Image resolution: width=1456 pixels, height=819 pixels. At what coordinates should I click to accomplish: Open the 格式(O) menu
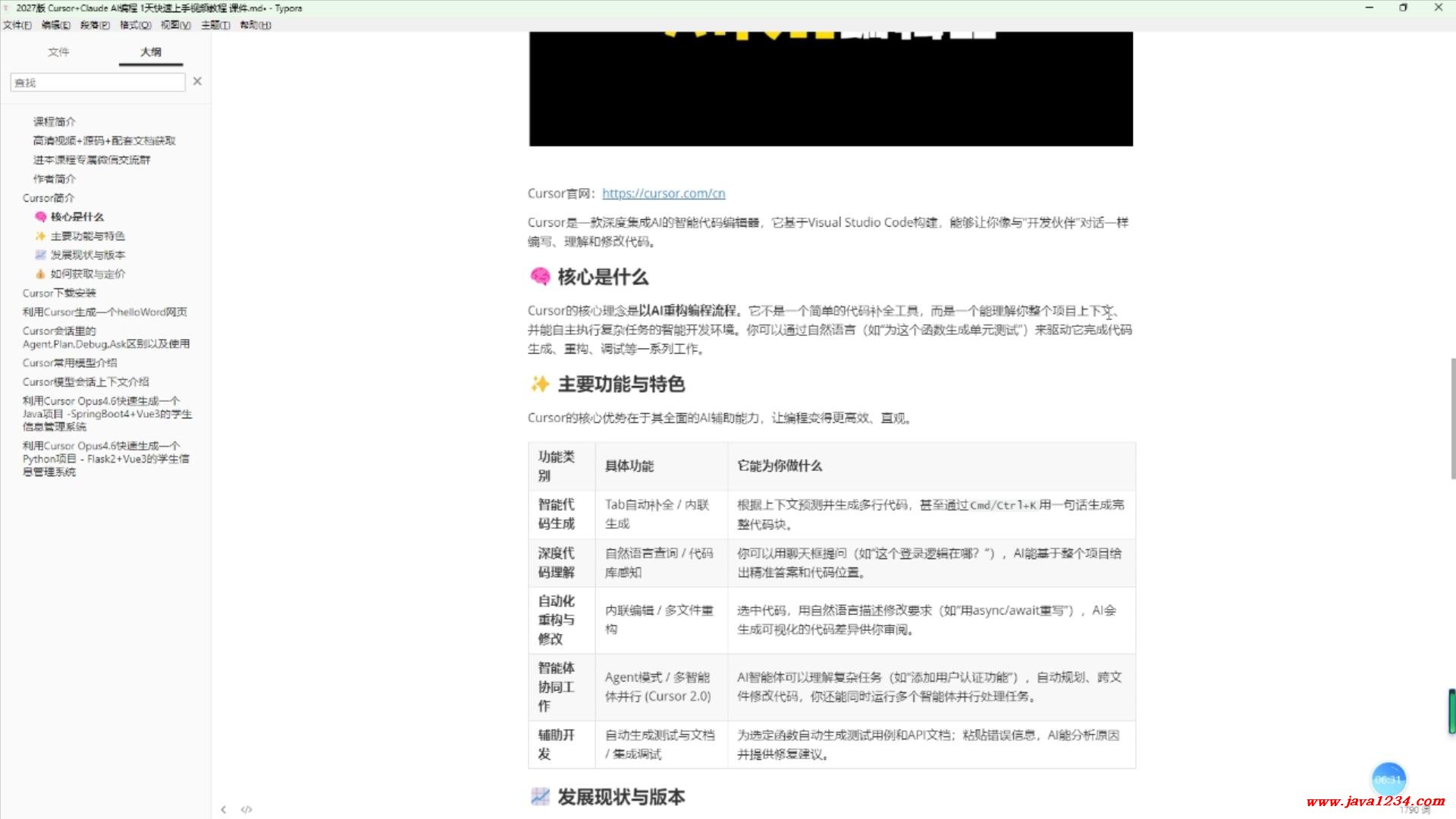tap(135, 25)
